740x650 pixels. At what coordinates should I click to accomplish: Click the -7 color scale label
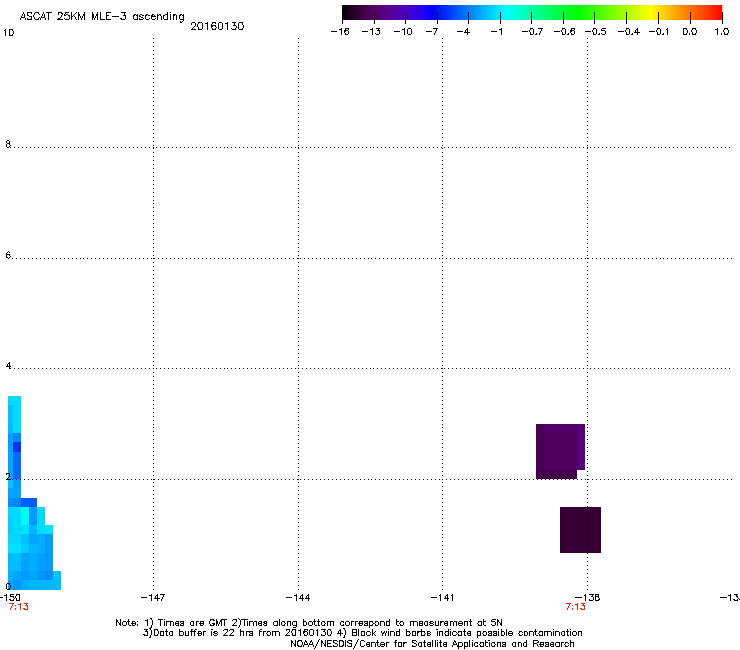pos(432,32)
